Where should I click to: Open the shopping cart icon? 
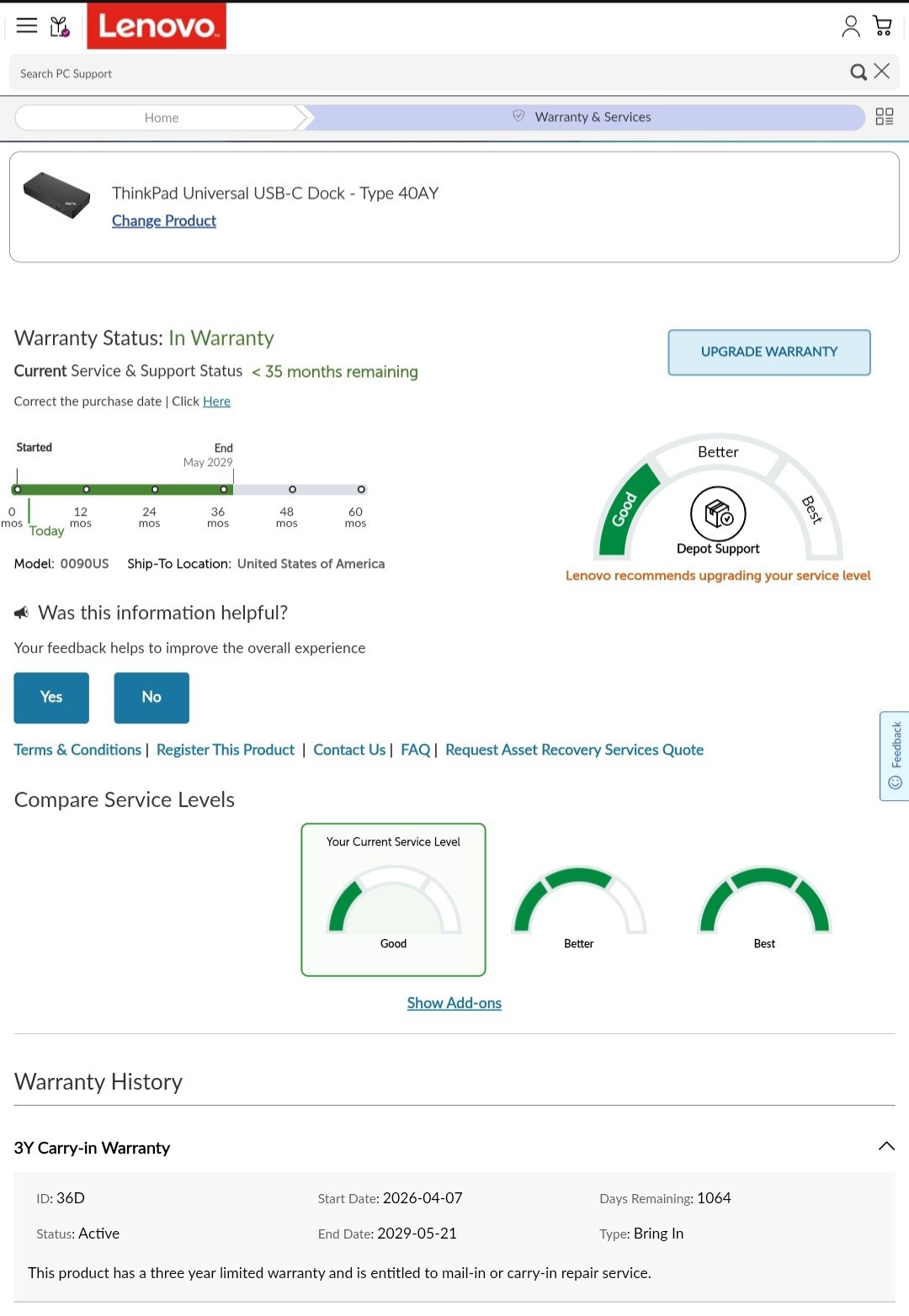882,26
